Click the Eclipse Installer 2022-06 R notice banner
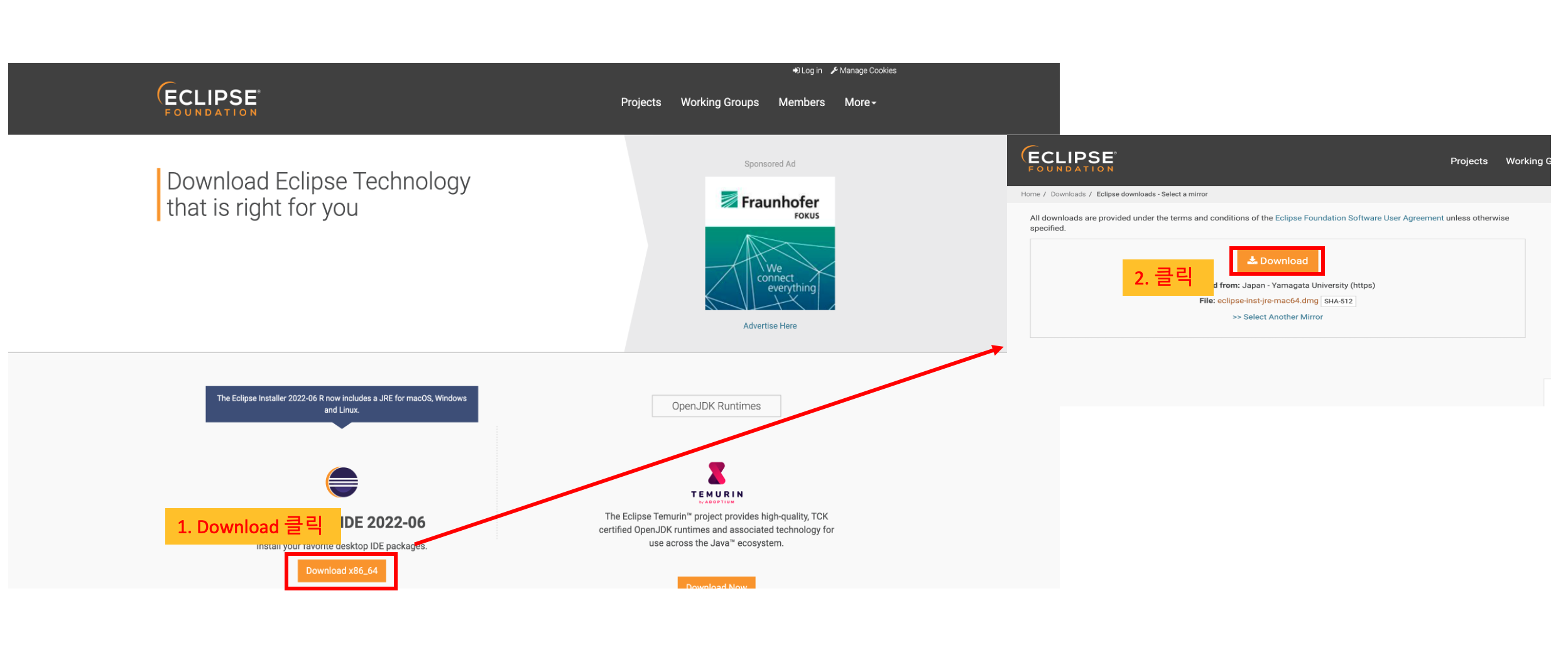This screenshot has height=657, width=1568. click(342, 405)
